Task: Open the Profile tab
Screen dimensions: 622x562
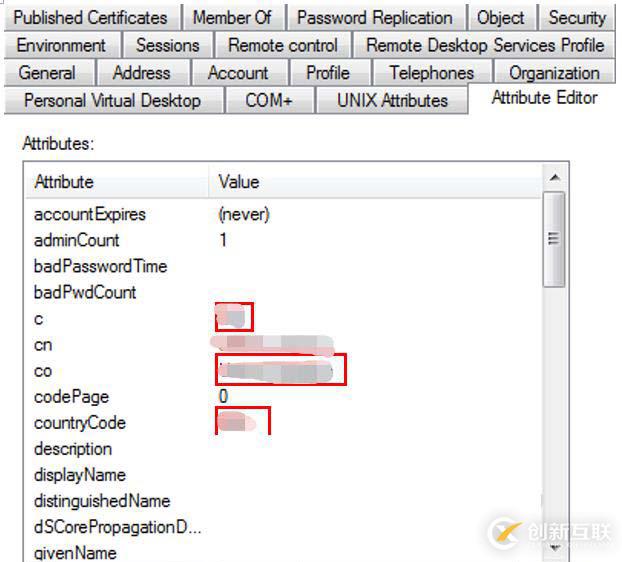Action: click(x=328, y=73)
